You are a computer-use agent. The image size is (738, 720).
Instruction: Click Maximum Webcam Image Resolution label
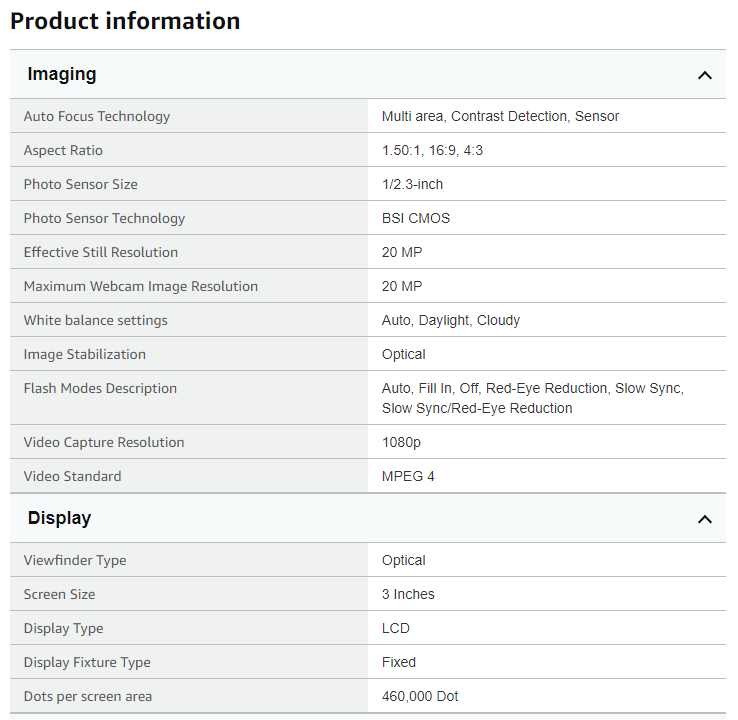(141, 286)
